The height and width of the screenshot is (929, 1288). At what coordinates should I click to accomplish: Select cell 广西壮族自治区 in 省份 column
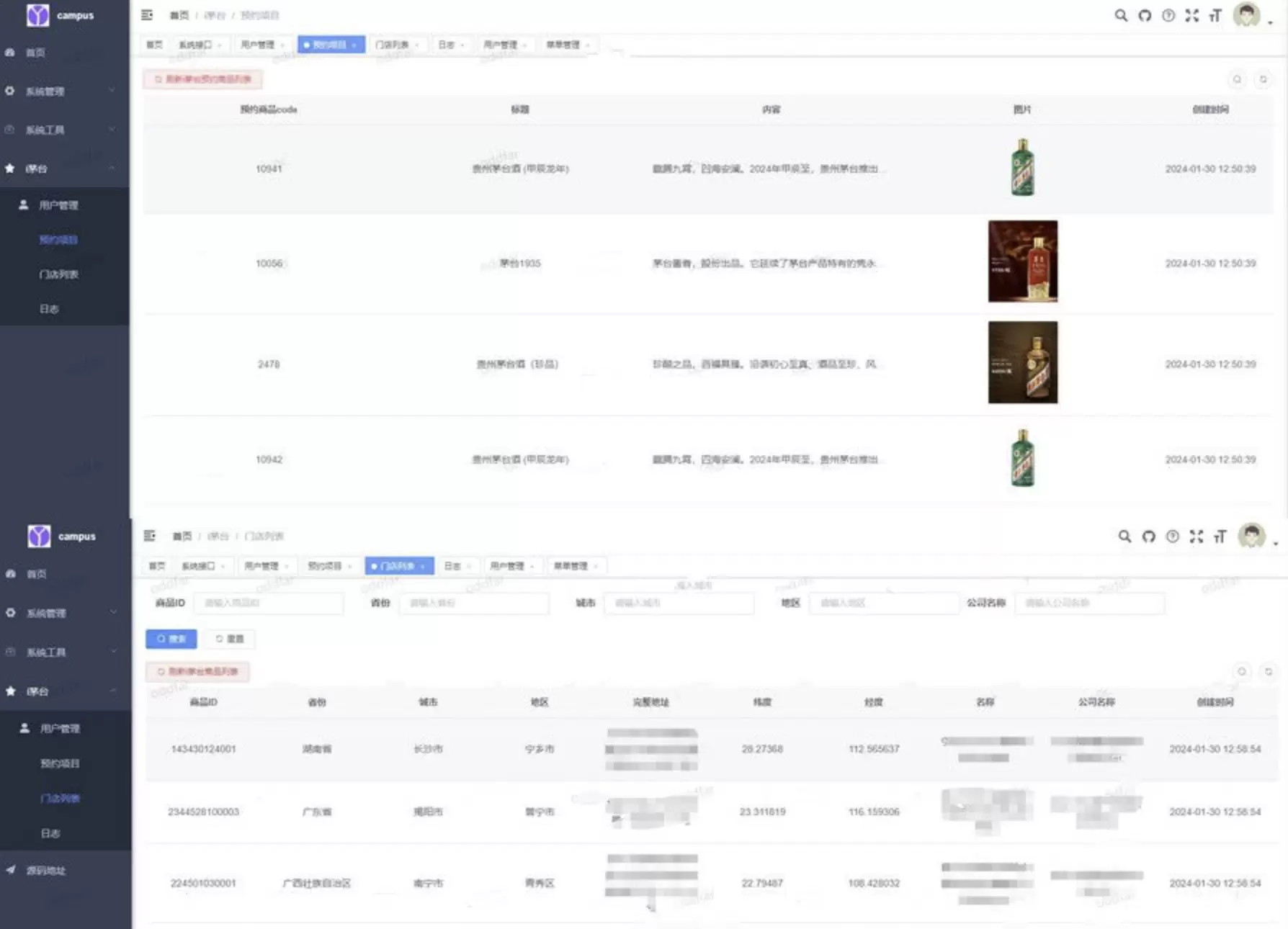click(x=316, y=884)
